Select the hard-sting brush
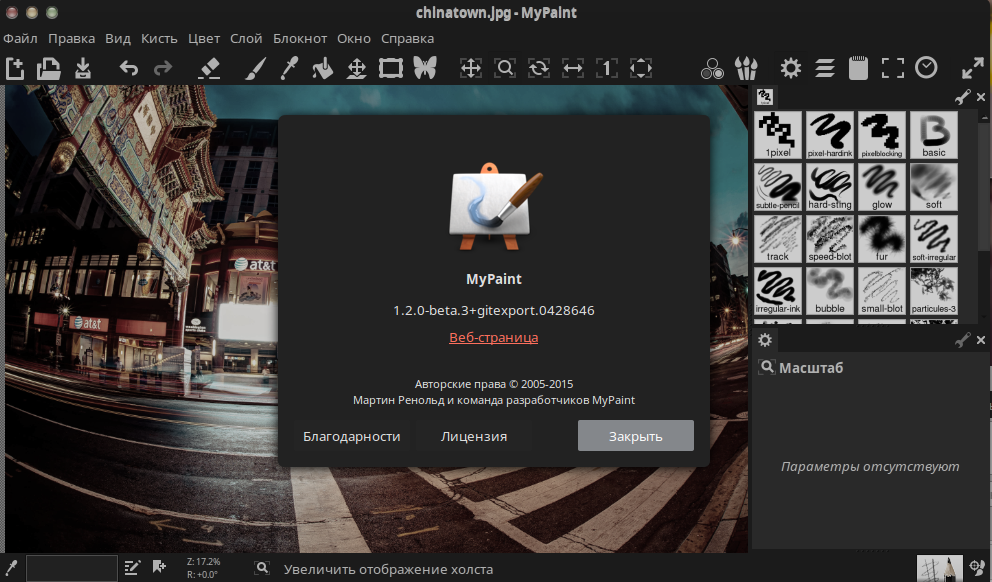 [x=830, y=187]
